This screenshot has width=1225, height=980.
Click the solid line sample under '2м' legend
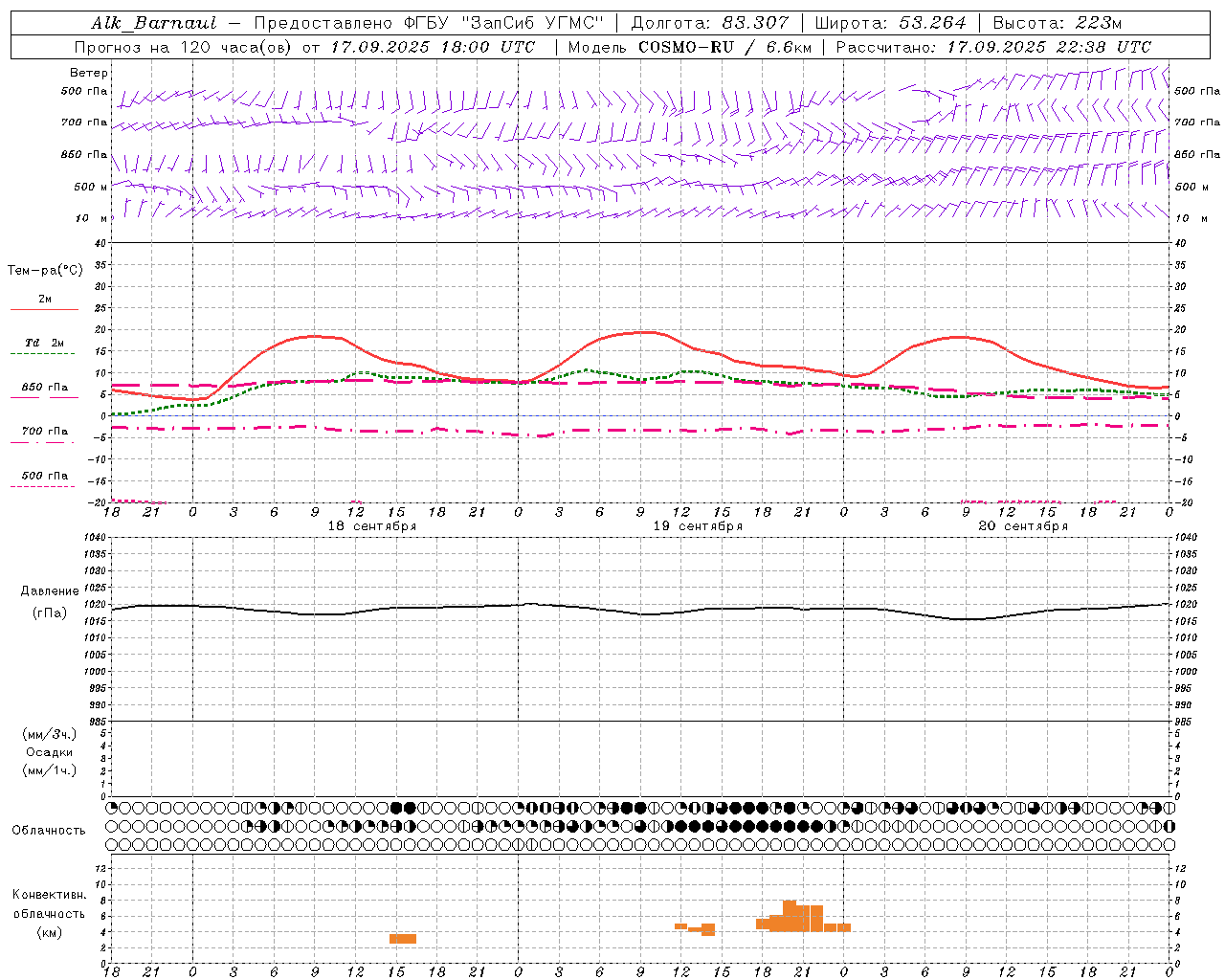[x=45, y=309]
